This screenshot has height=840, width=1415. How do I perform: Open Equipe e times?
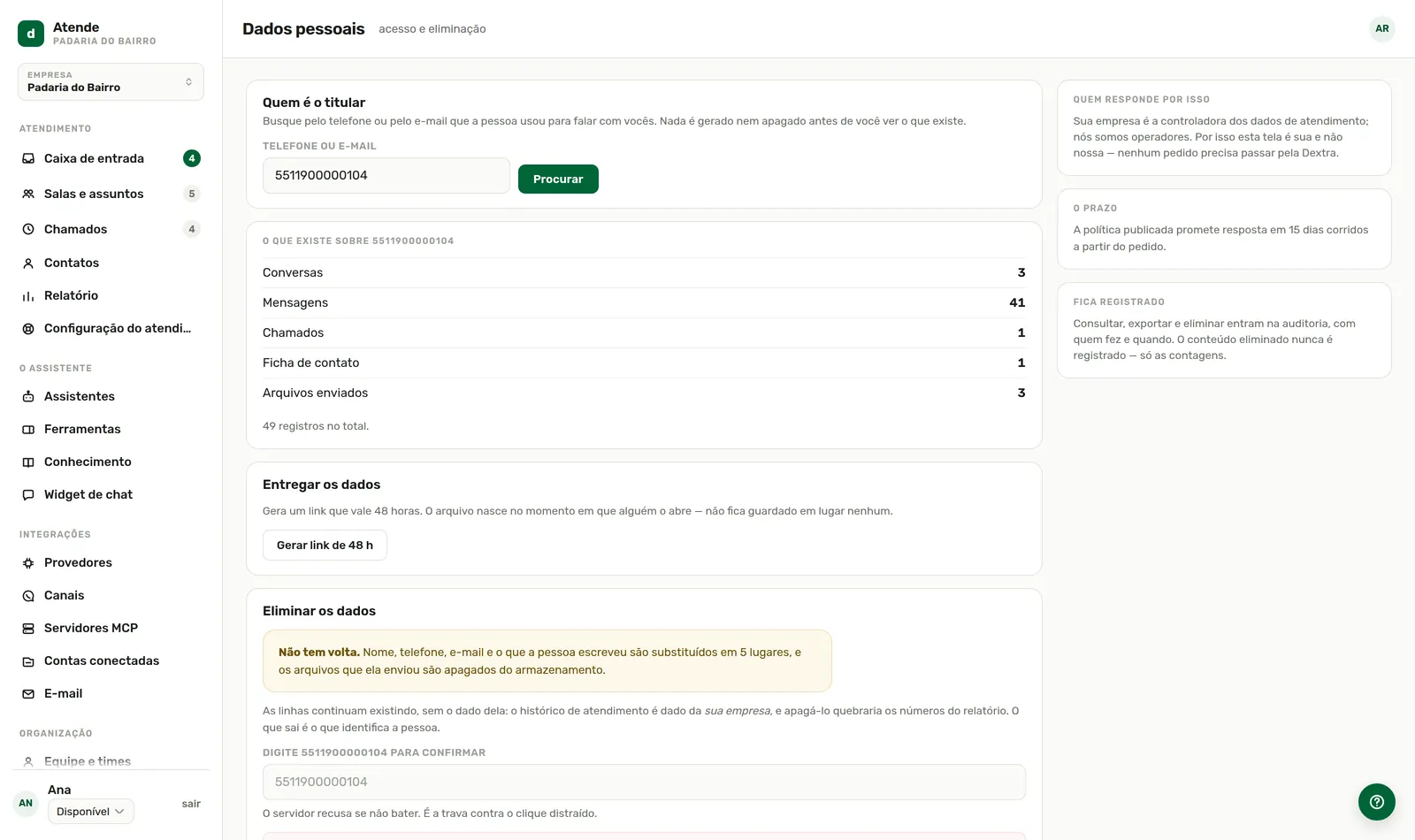click(111, 761)
